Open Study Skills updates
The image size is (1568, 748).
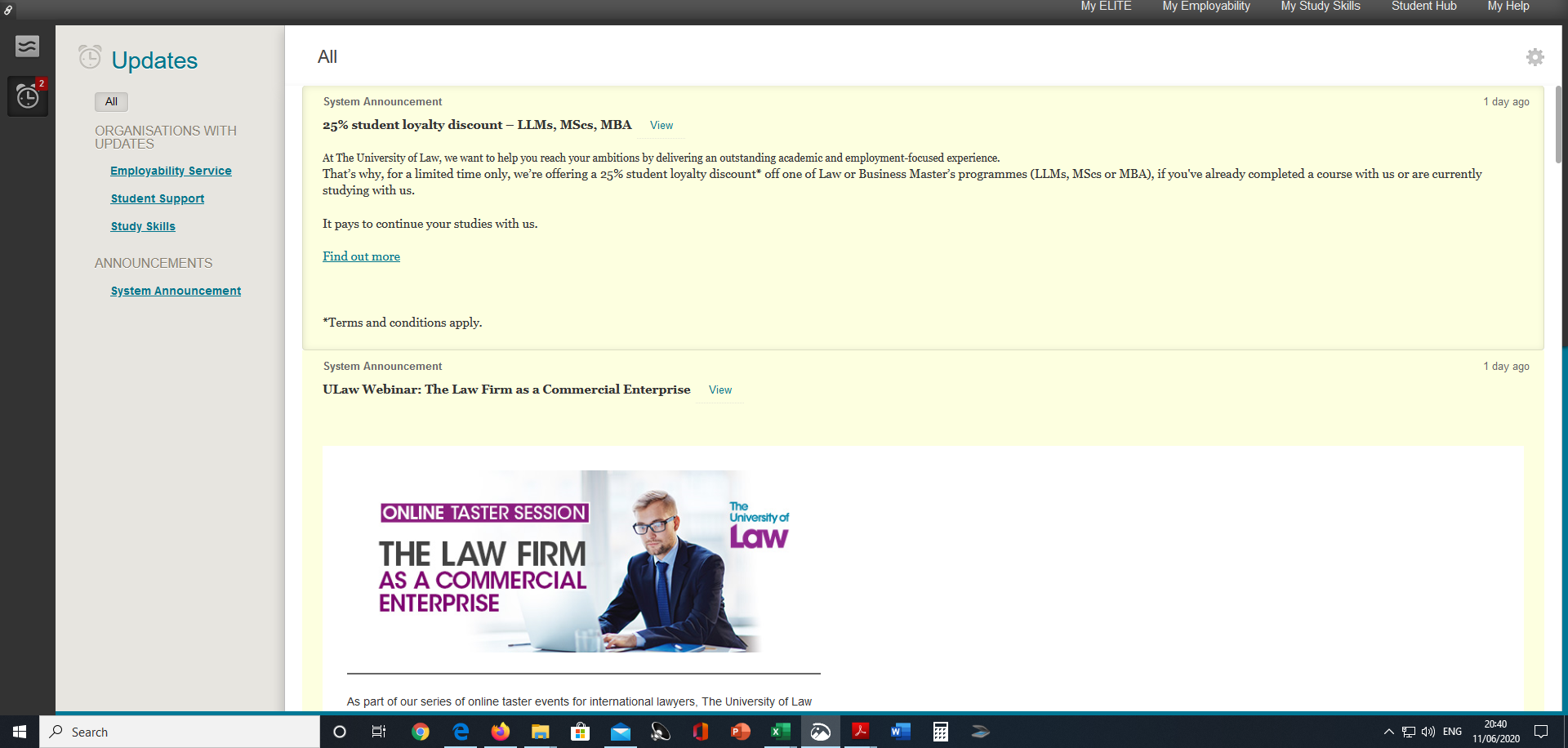[x=143, y=226]
